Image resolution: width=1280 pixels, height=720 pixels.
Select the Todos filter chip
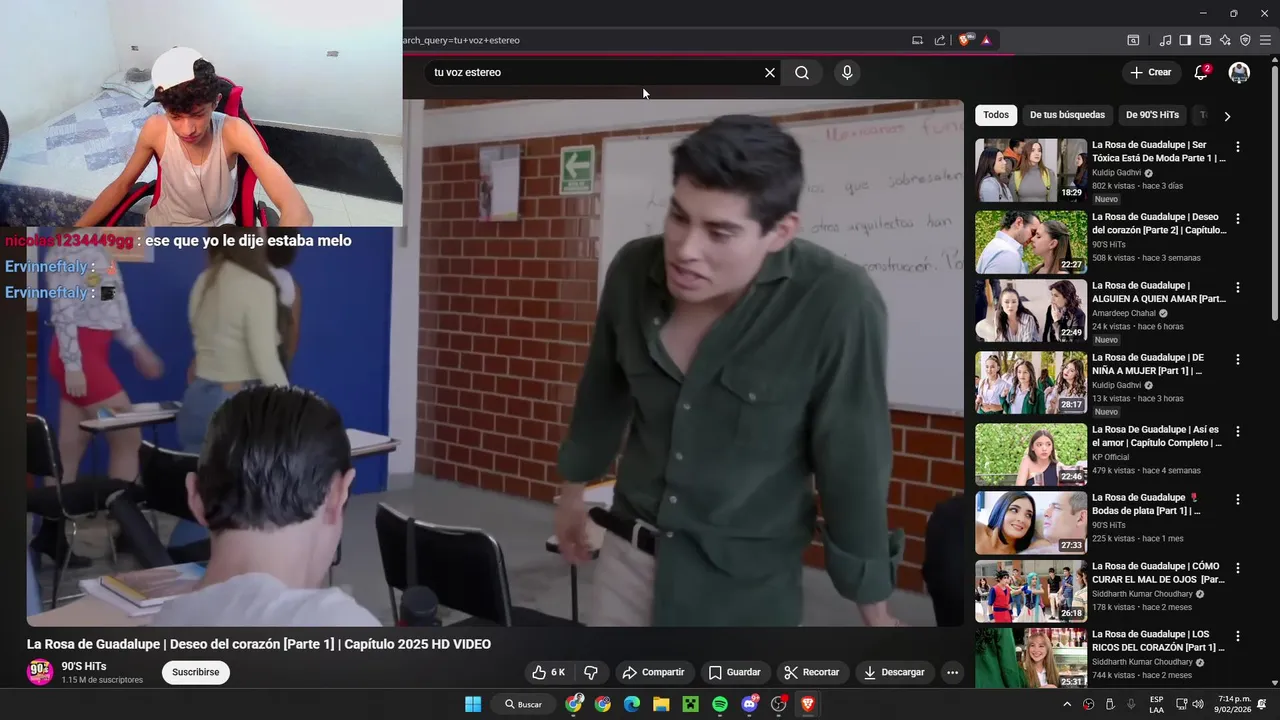[996, 115]
